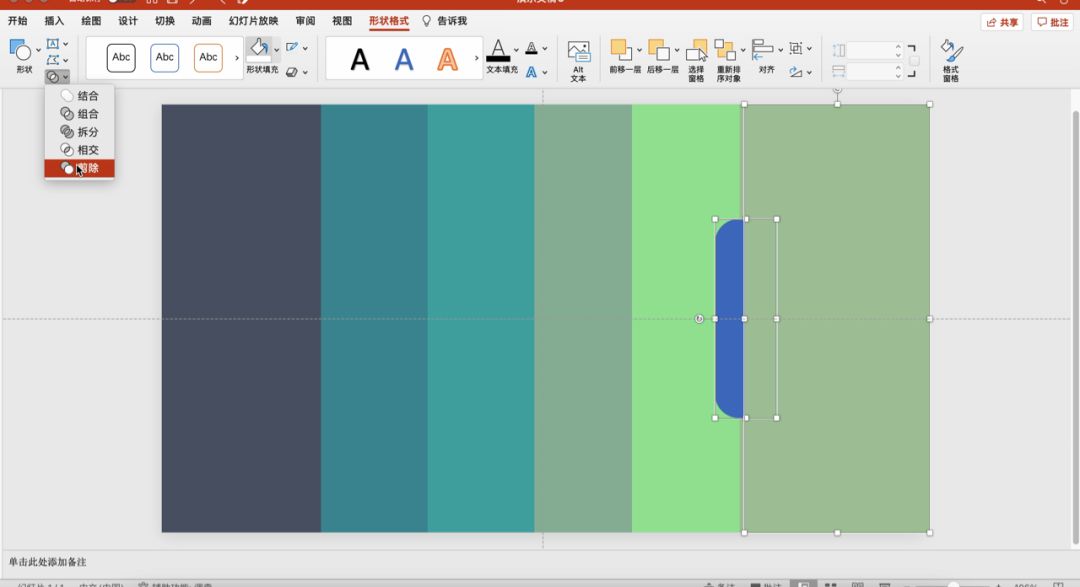Select the blue rounded shape on slide

(x=729, y=318)
